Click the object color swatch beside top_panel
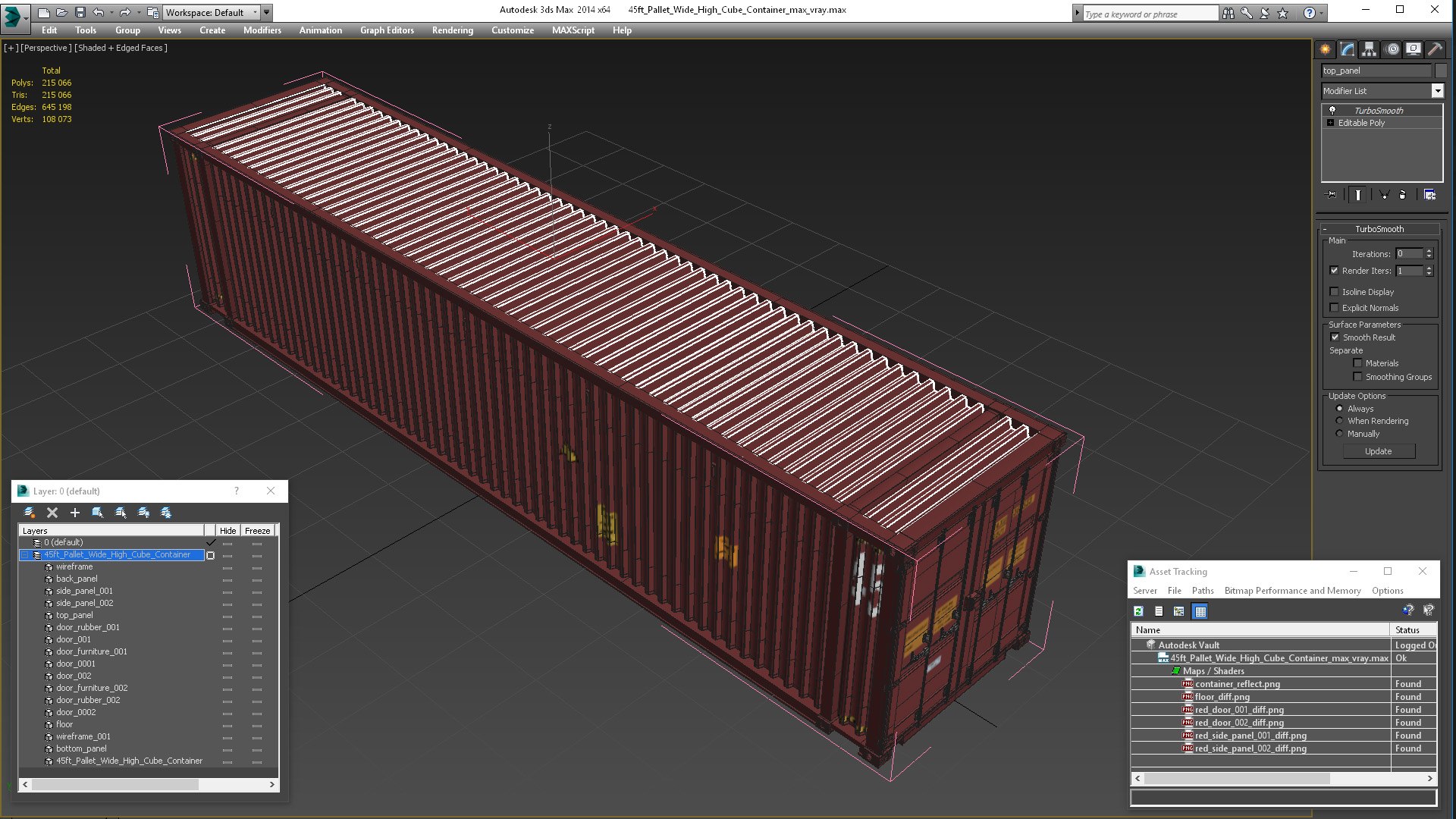Image resolution: width=1456 pixels, height=819 pixels. pos(1440,71)
